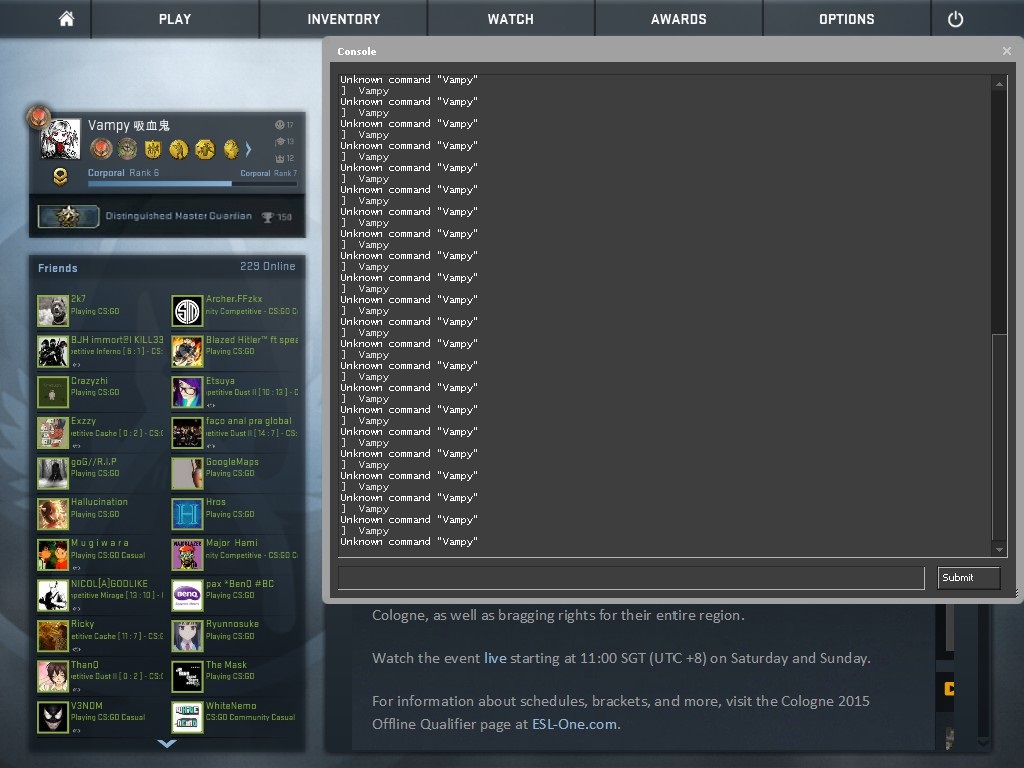Click the Friends panel header
This screenshot has width=1024, height=768.
click(x=57, y=268)
